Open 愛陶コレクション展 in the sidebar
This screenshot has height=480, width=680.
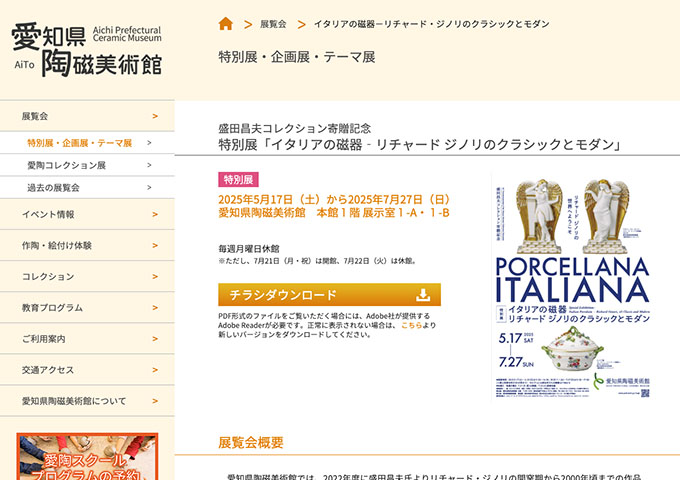(87, 165)
